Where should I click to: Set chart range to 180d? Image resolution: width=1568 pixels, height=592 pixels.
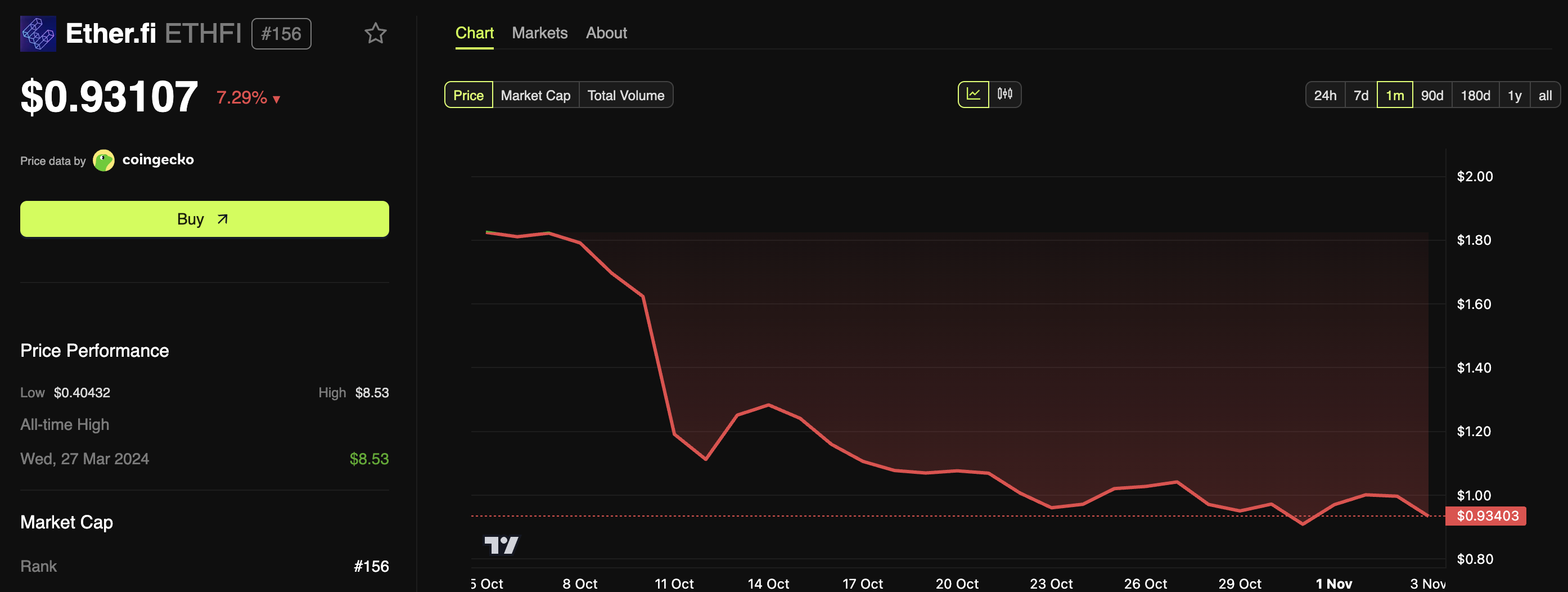(1475, 95)
